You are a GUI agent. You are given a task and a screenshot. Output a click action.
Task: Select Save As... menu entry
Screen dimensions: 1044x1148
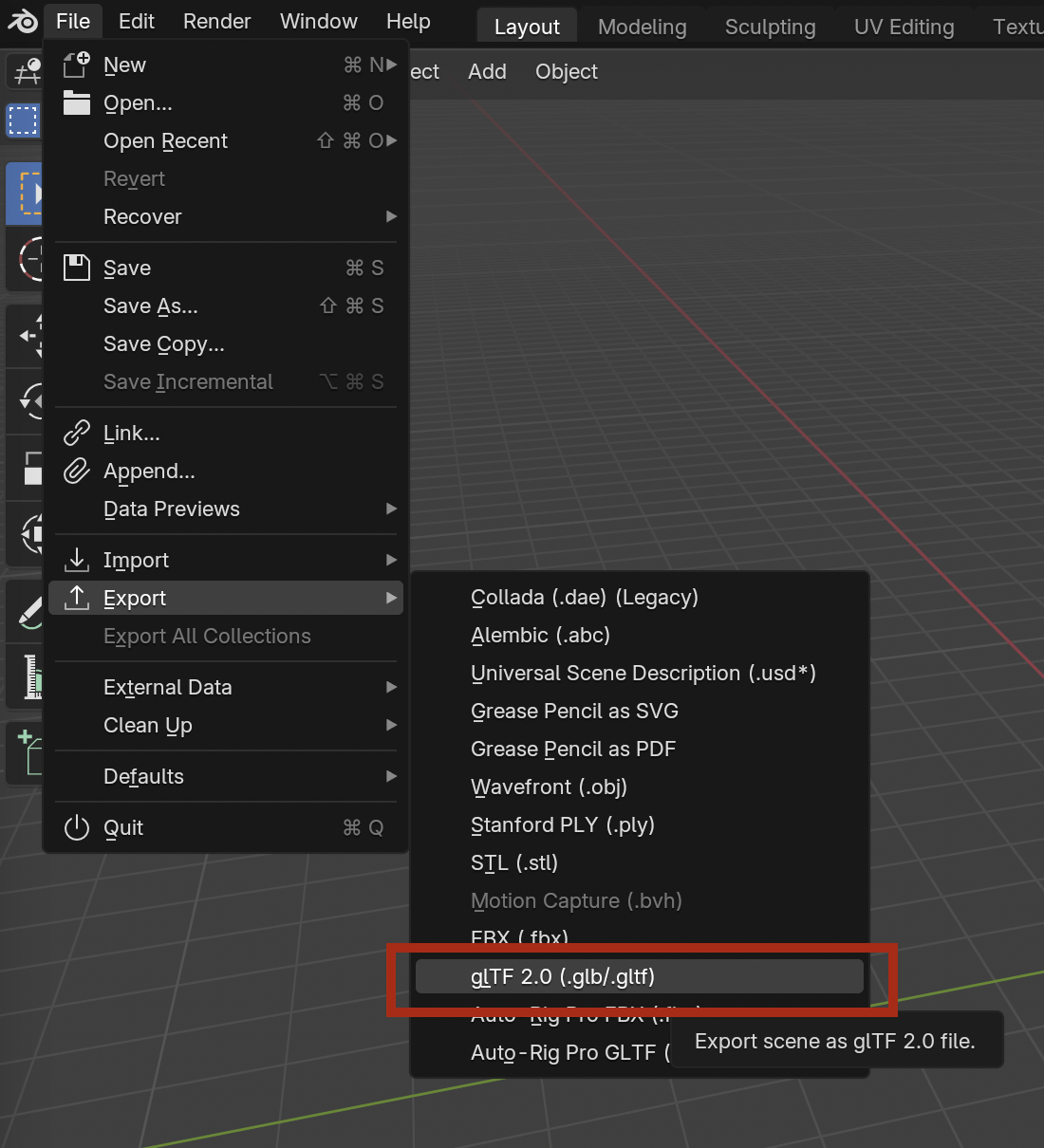coord(151,306)
